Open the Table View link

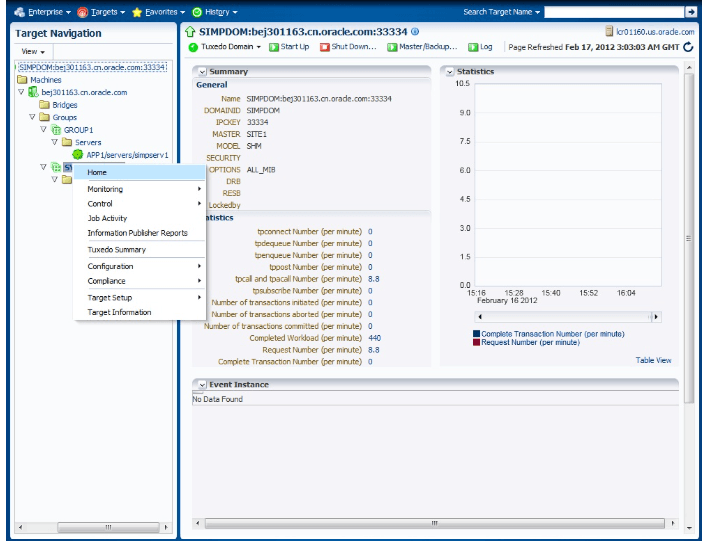point(653,360)
